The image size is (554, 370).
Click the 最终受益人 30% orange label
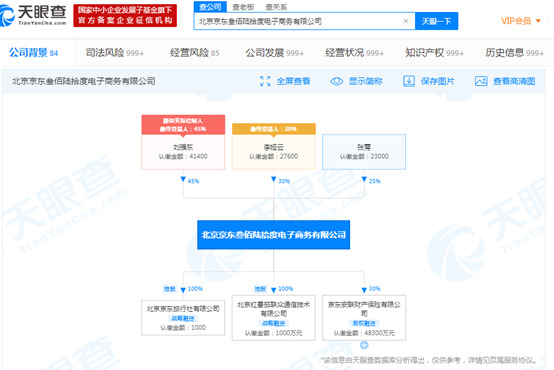[273, 129]
